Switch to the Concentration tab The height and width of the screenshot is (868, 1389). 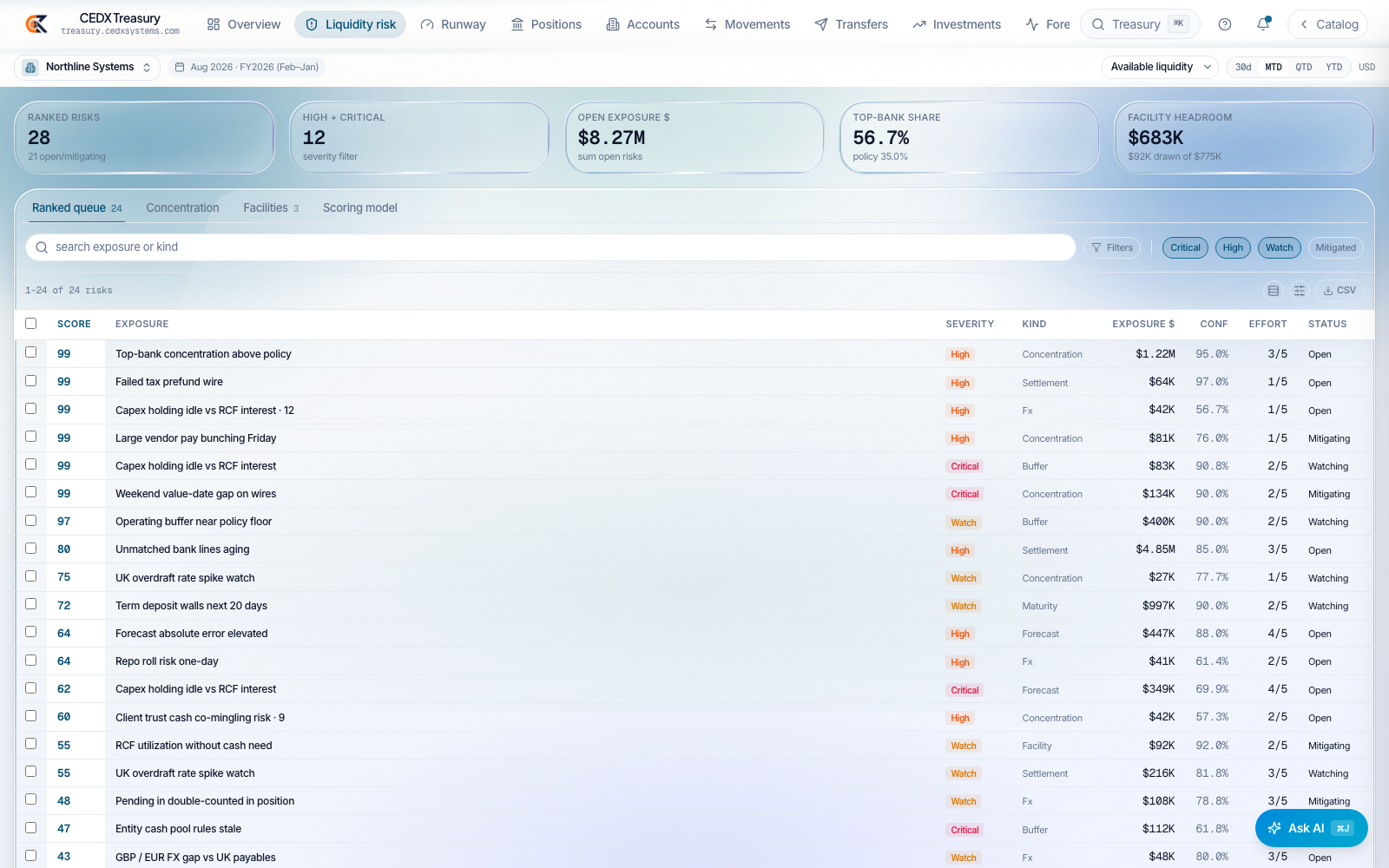(x=182, y=208)
